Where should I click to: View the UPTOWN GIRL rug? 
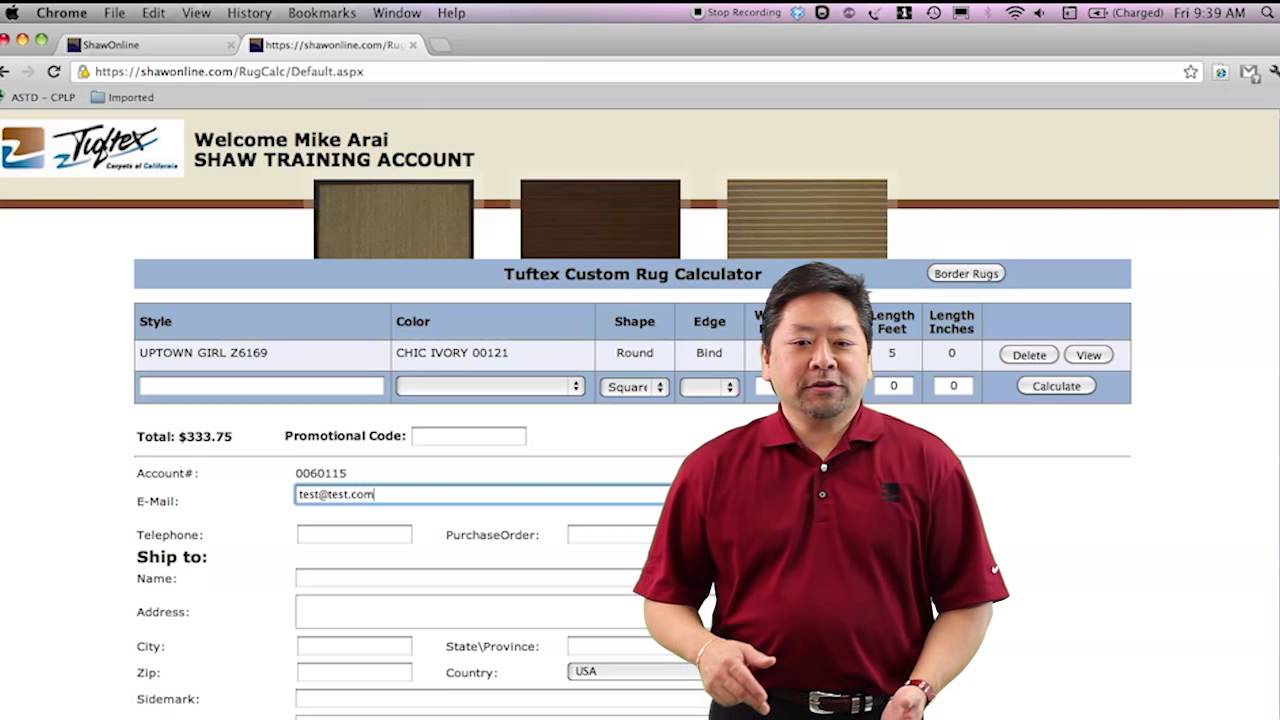tap(1088, 355)
